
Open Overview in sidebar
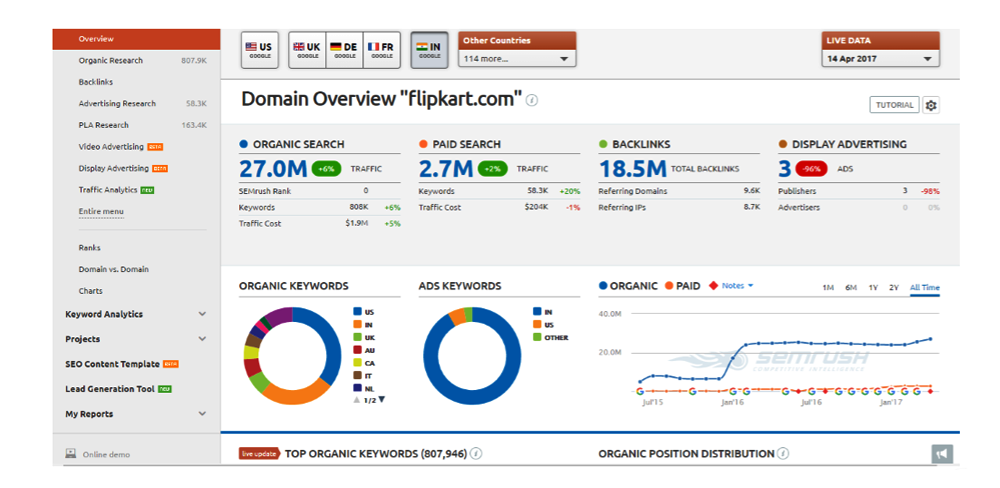tap(136, 39)
